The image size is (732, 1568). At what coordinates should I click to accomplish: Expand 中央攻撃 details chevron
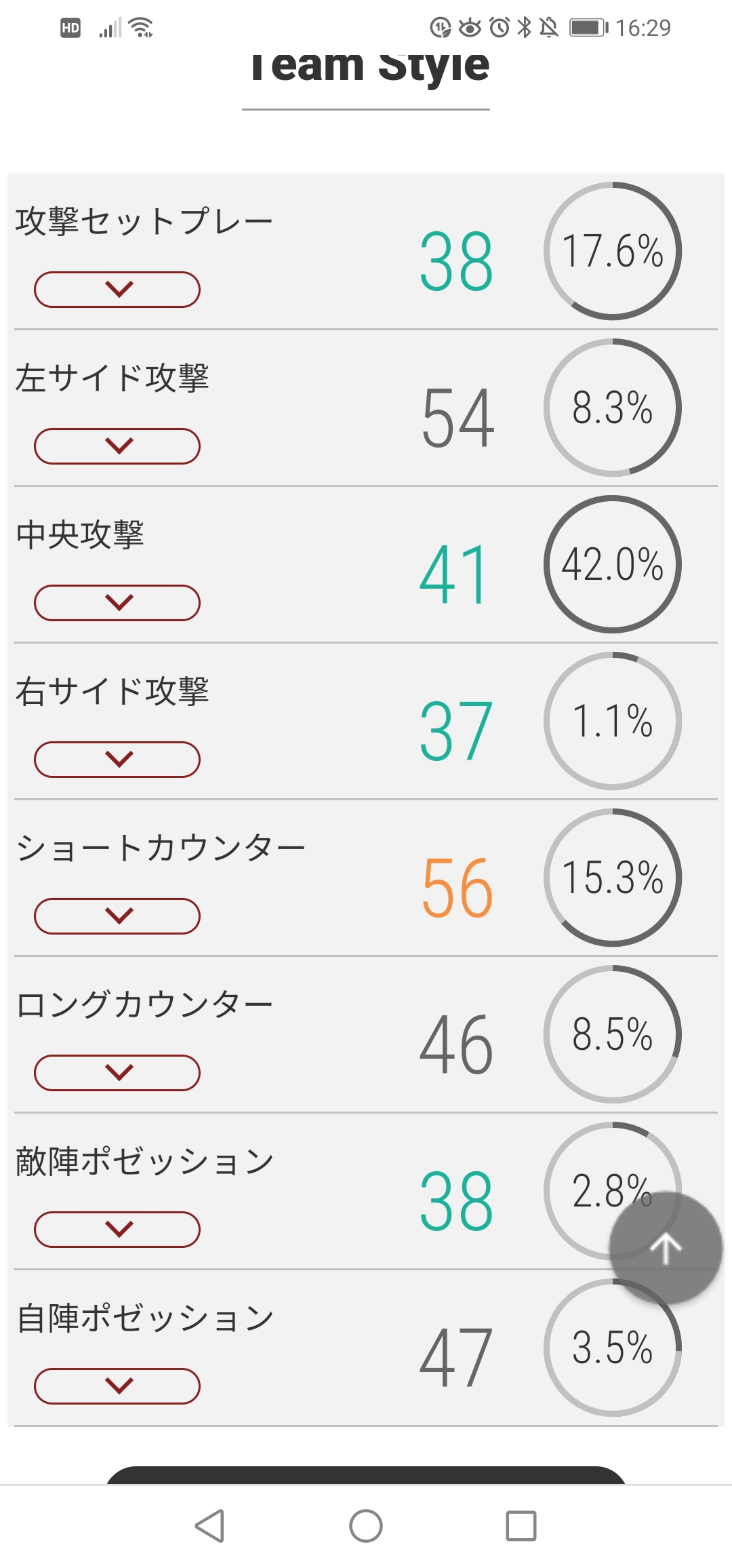point(117,603)
